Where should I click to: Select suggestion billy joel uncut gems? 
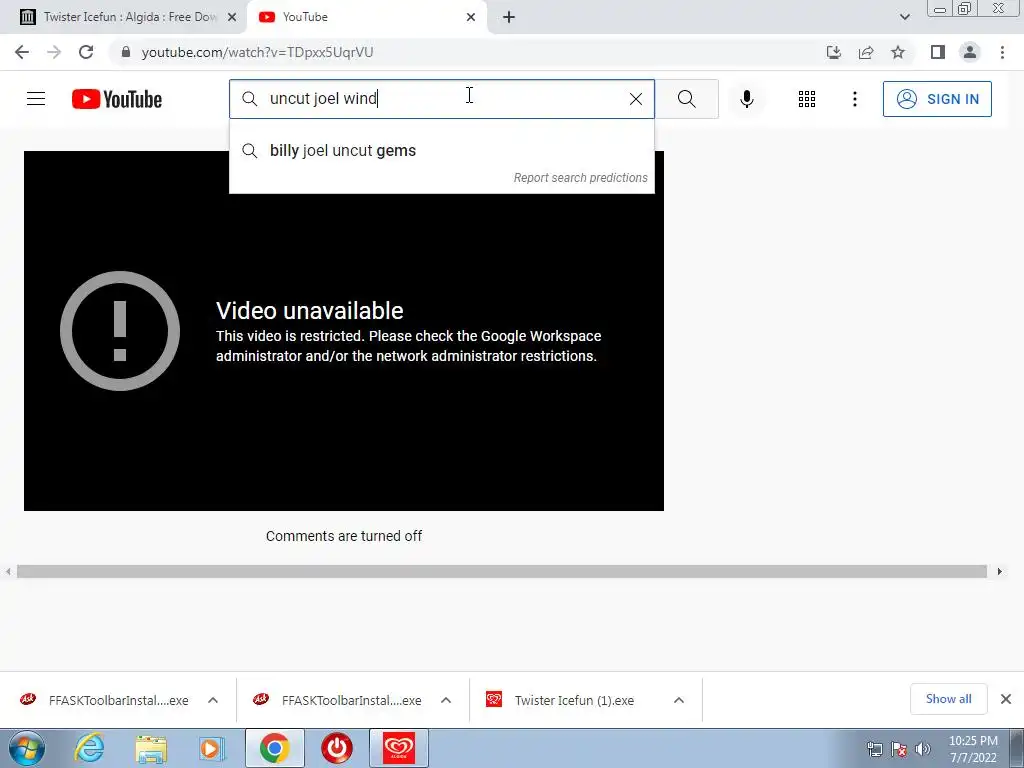[x=441, y=151]
